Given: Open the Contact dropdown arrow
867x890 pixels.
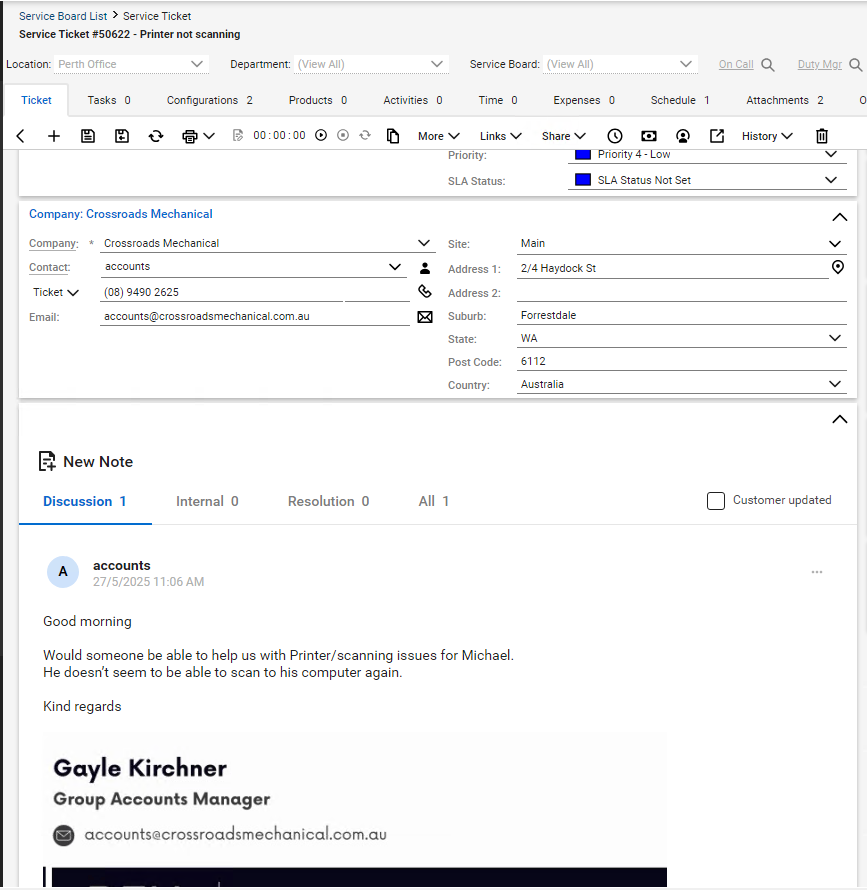Looking at the screenshot, I should click(x=395, y=267).
